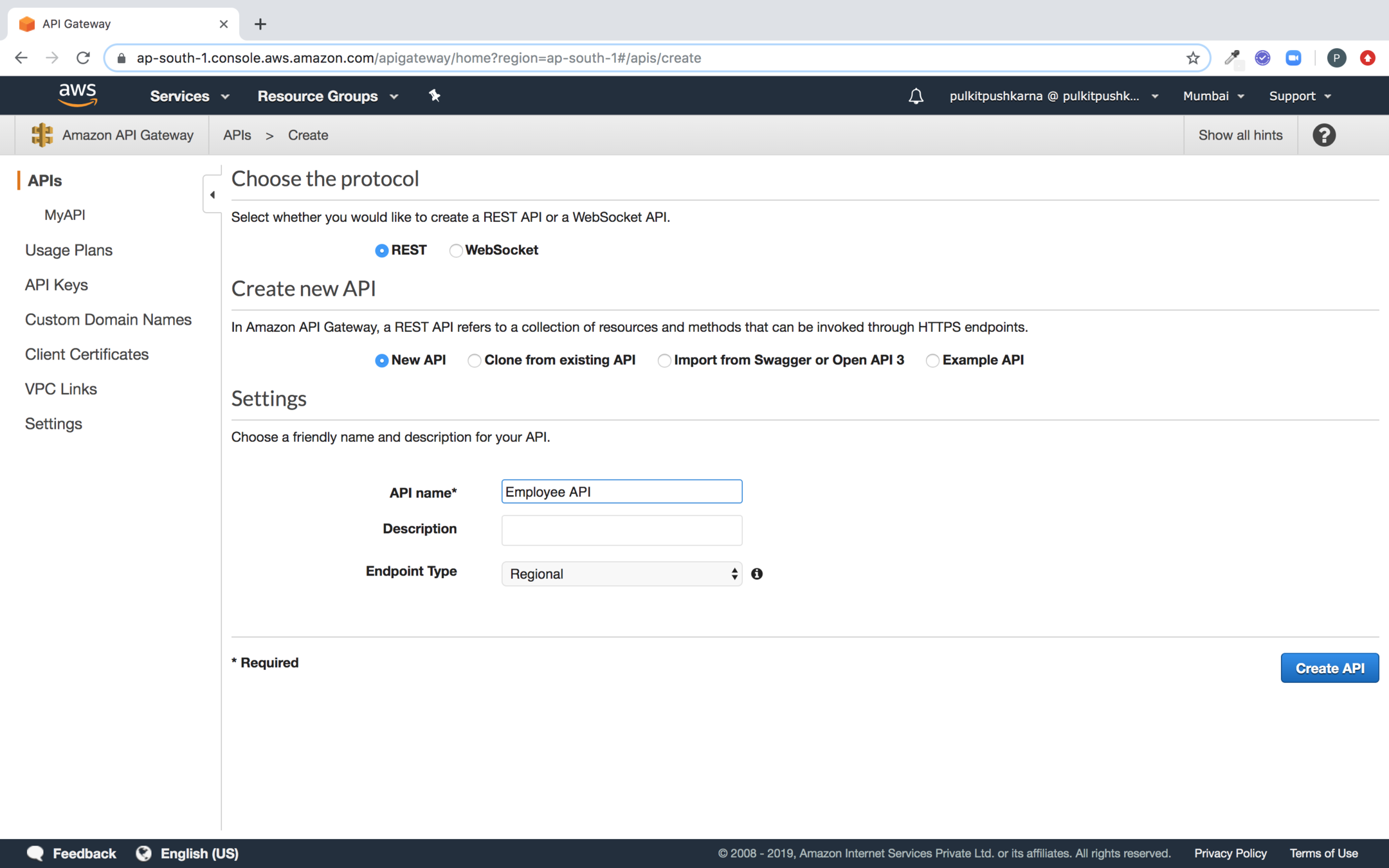Image resolution: width=1389 pixels, height=868 pixels.
Task: Click the pin shortcuts icon in navbar
Action: (435, 96)
